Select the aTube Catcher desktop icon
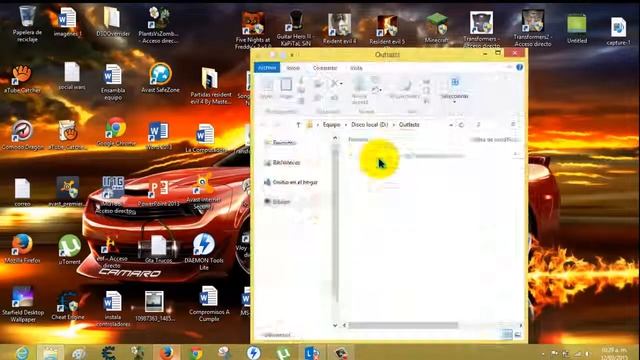This screenshot has width=640, height=360. [x=22, y=79]
